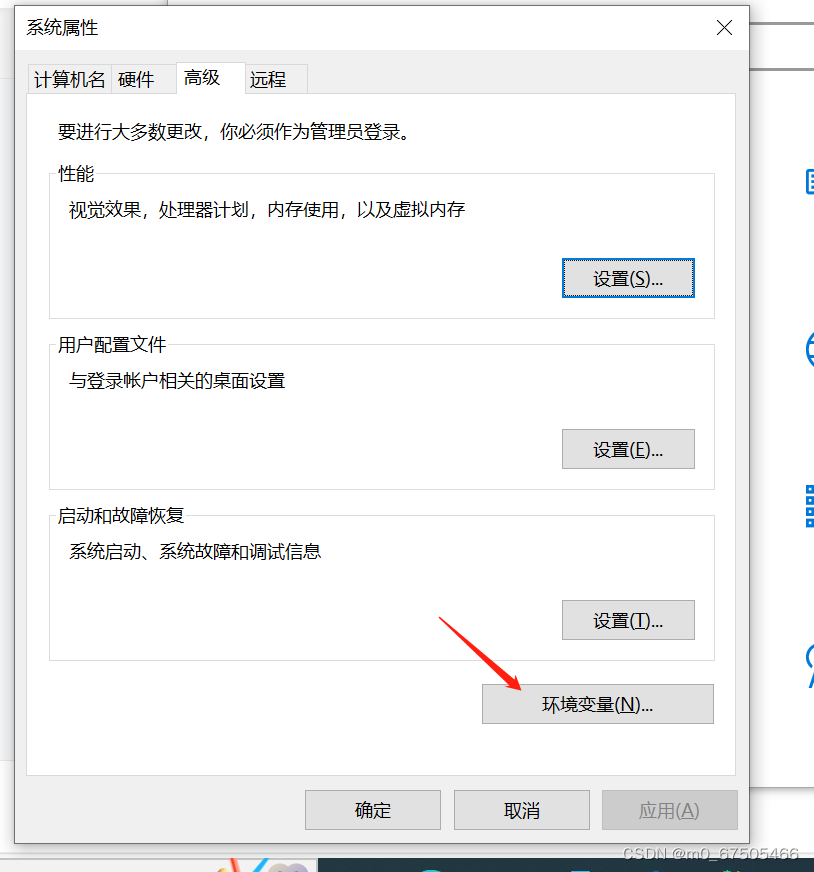Open 性能 settings via 设置(S) button

point(628,278)
